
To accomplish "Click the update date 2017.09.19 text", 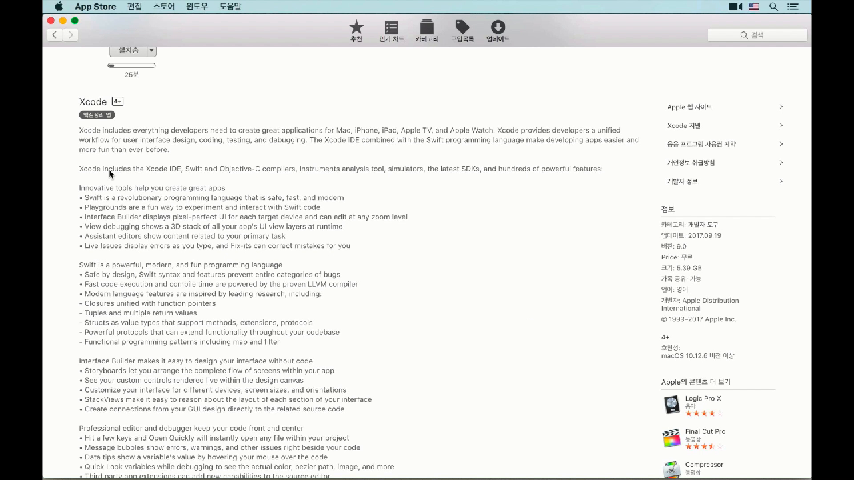I will coord(704,236).
